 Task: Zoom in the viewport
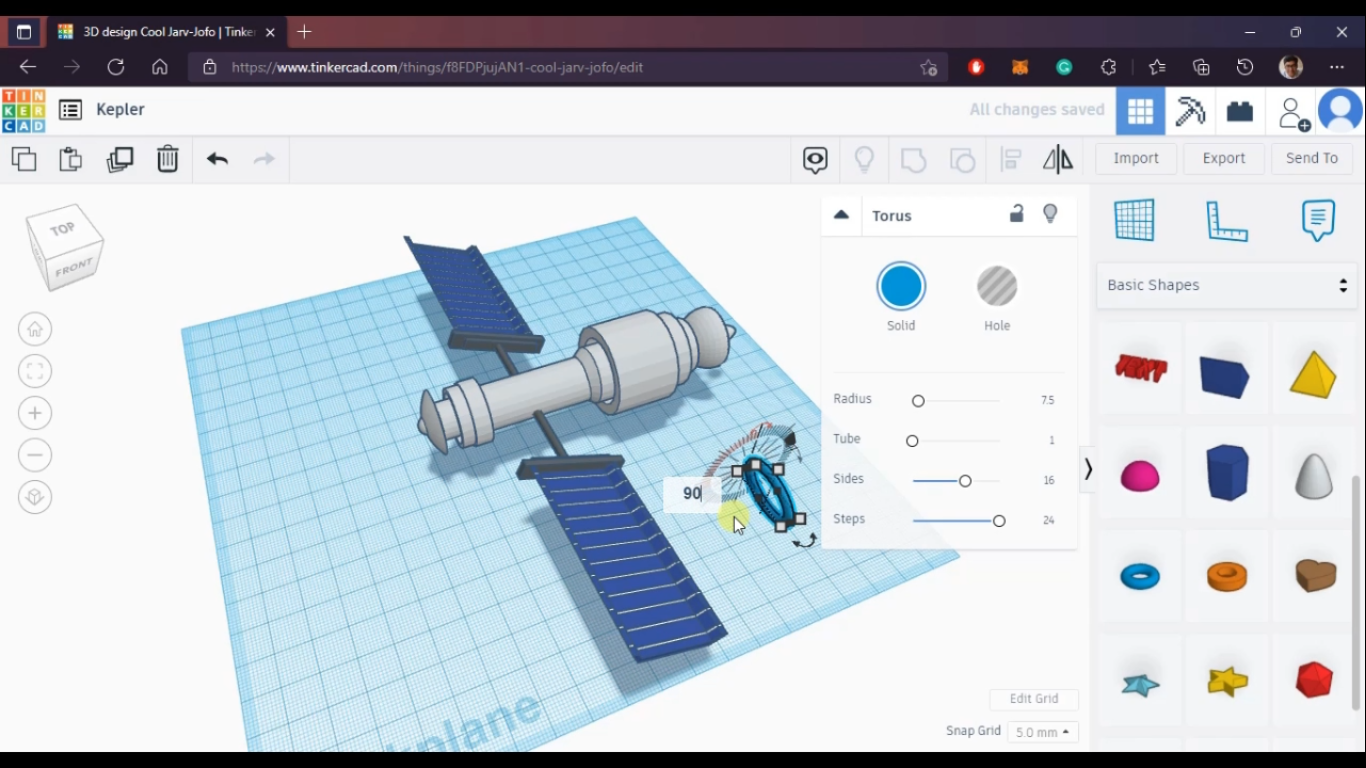pyautogui.click(x=35, y=413)
